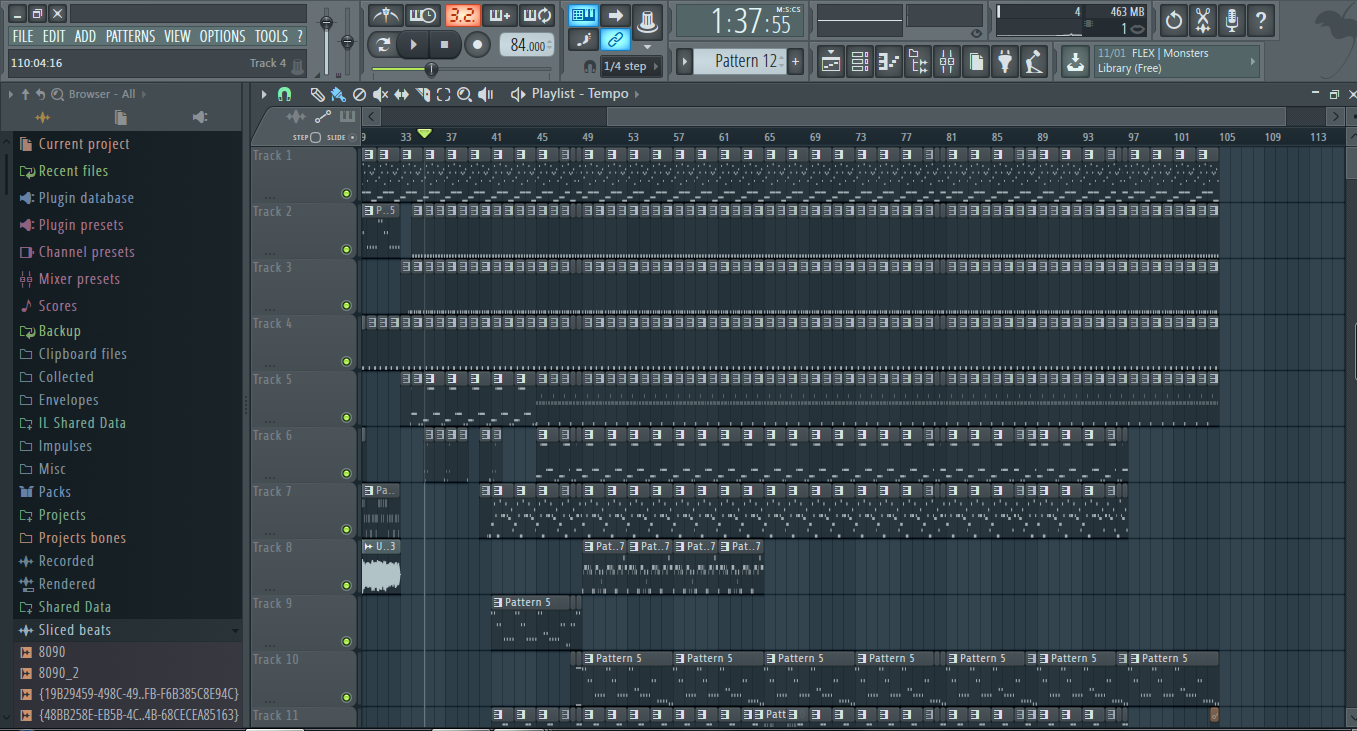Mute Track 4 with its green light
Screen dimensions: 1357x731
tap(346, 362)
